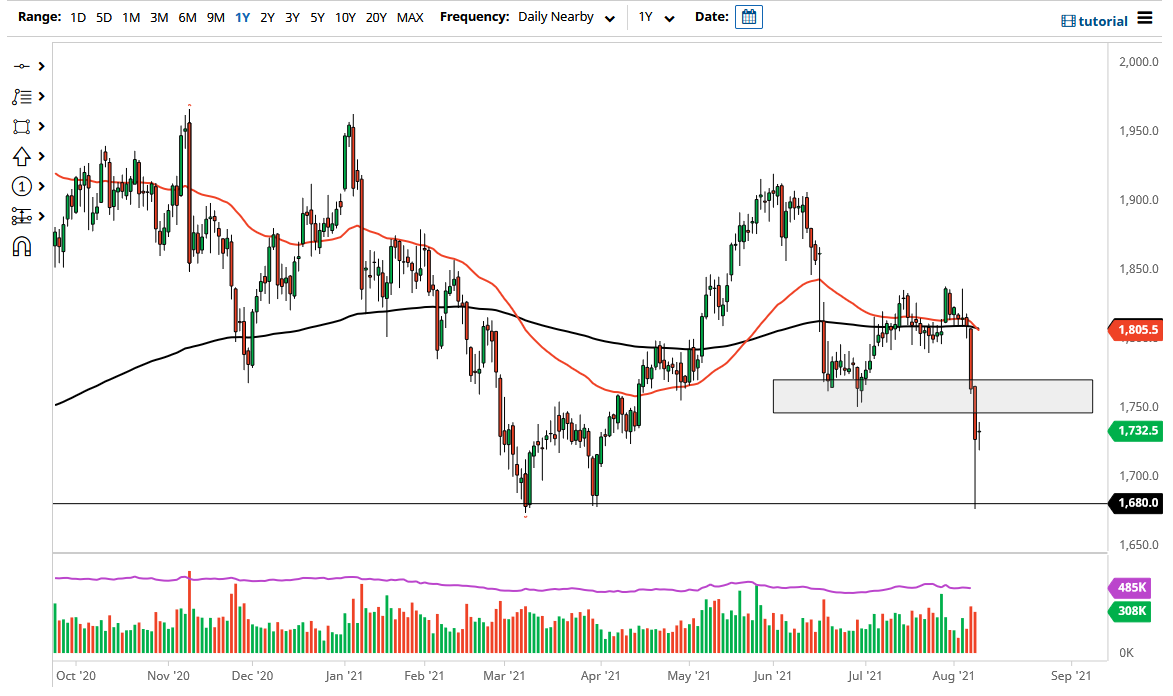Set range to 5D

(x=104, y=17)
